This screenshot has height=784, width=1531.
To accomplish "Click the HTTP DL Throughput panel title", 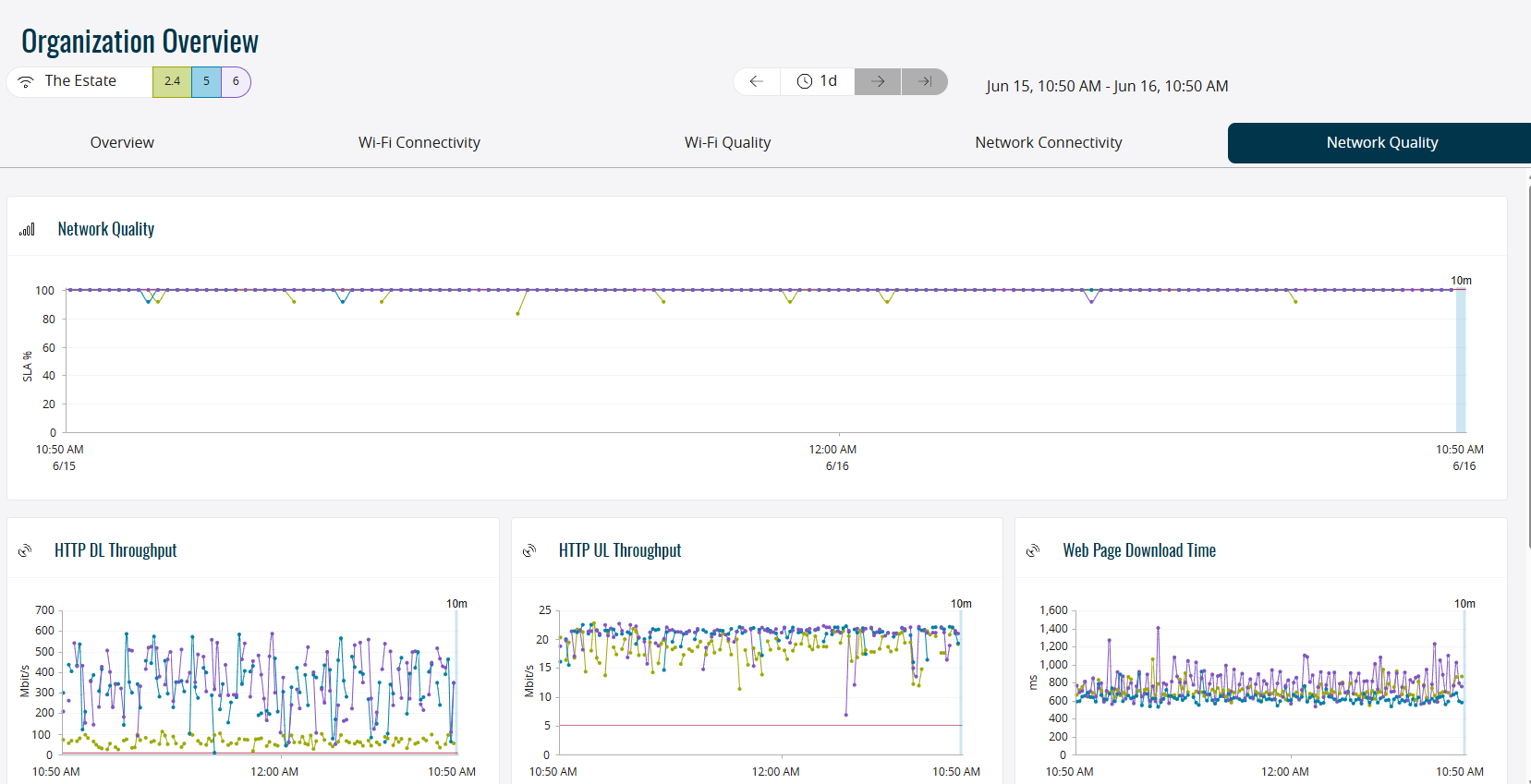I will (115, 550).
